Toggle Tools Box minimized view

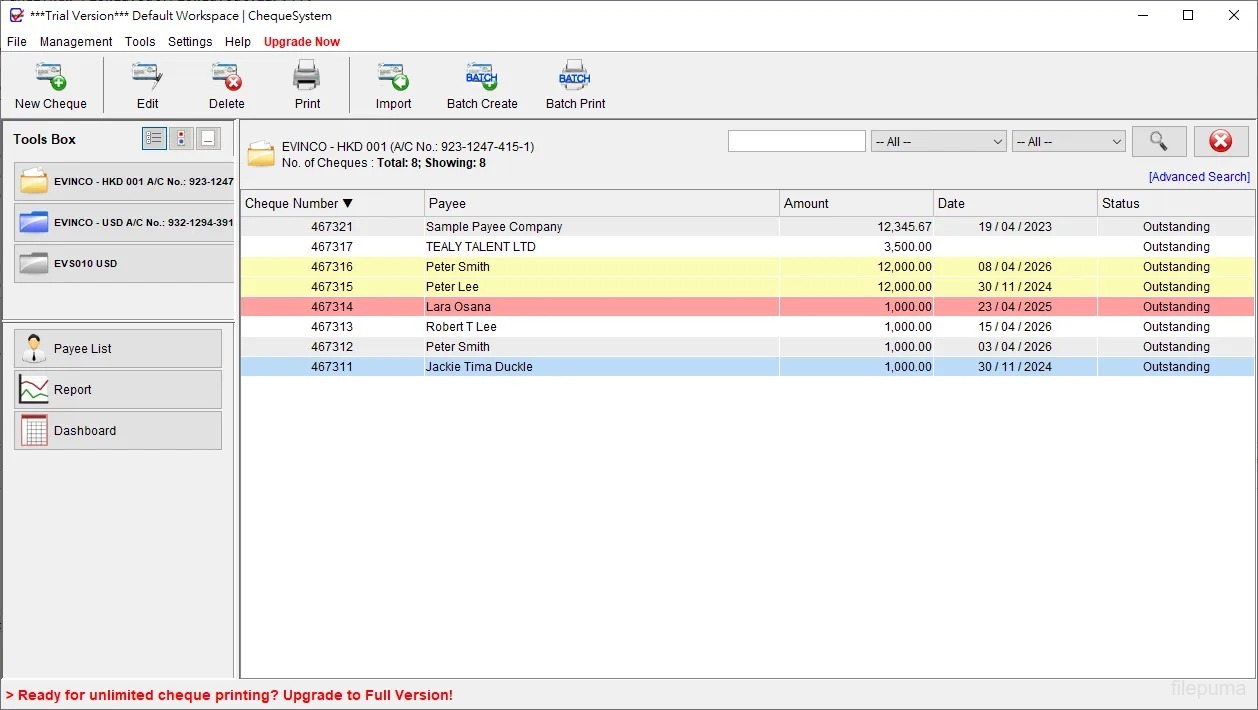tap(207, 139)
